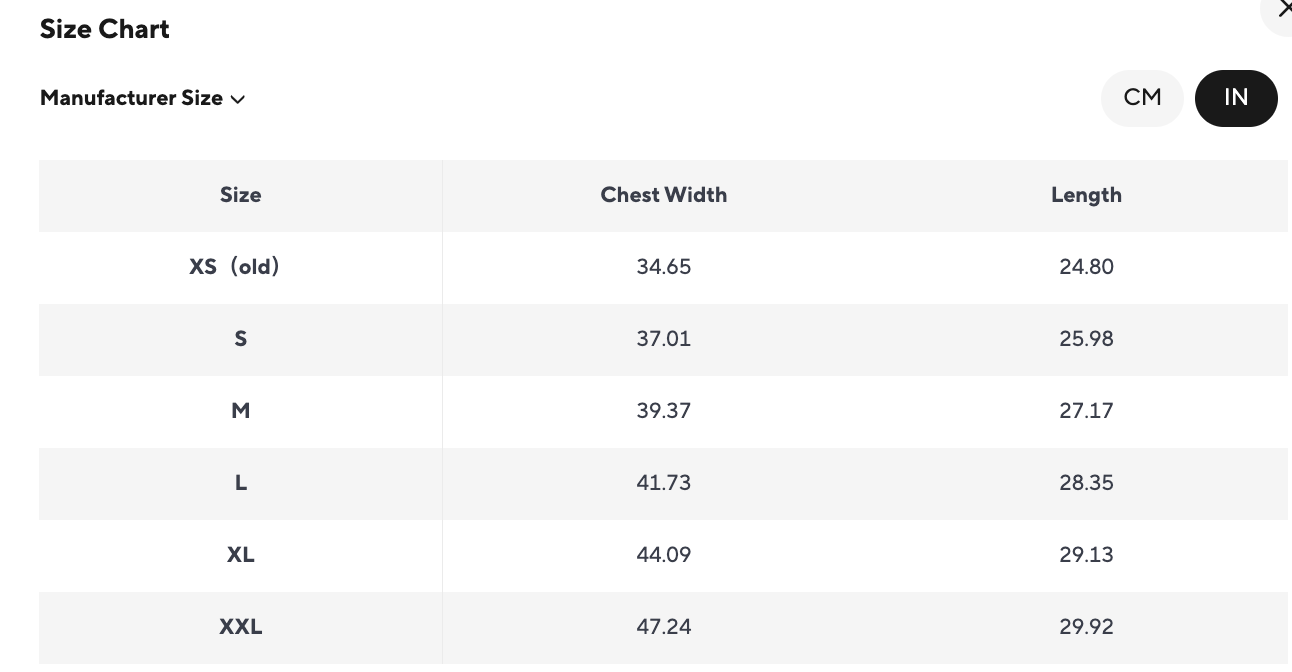The image size is (1292, 672).
Task: Click the 25.98 length value
Action: coord(1086,339)
